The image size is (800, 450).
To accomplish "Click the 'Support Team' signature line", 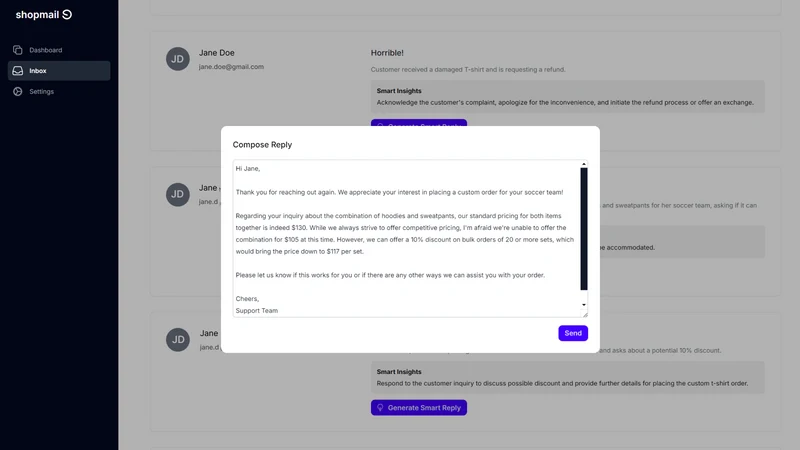I will point(257,310).
